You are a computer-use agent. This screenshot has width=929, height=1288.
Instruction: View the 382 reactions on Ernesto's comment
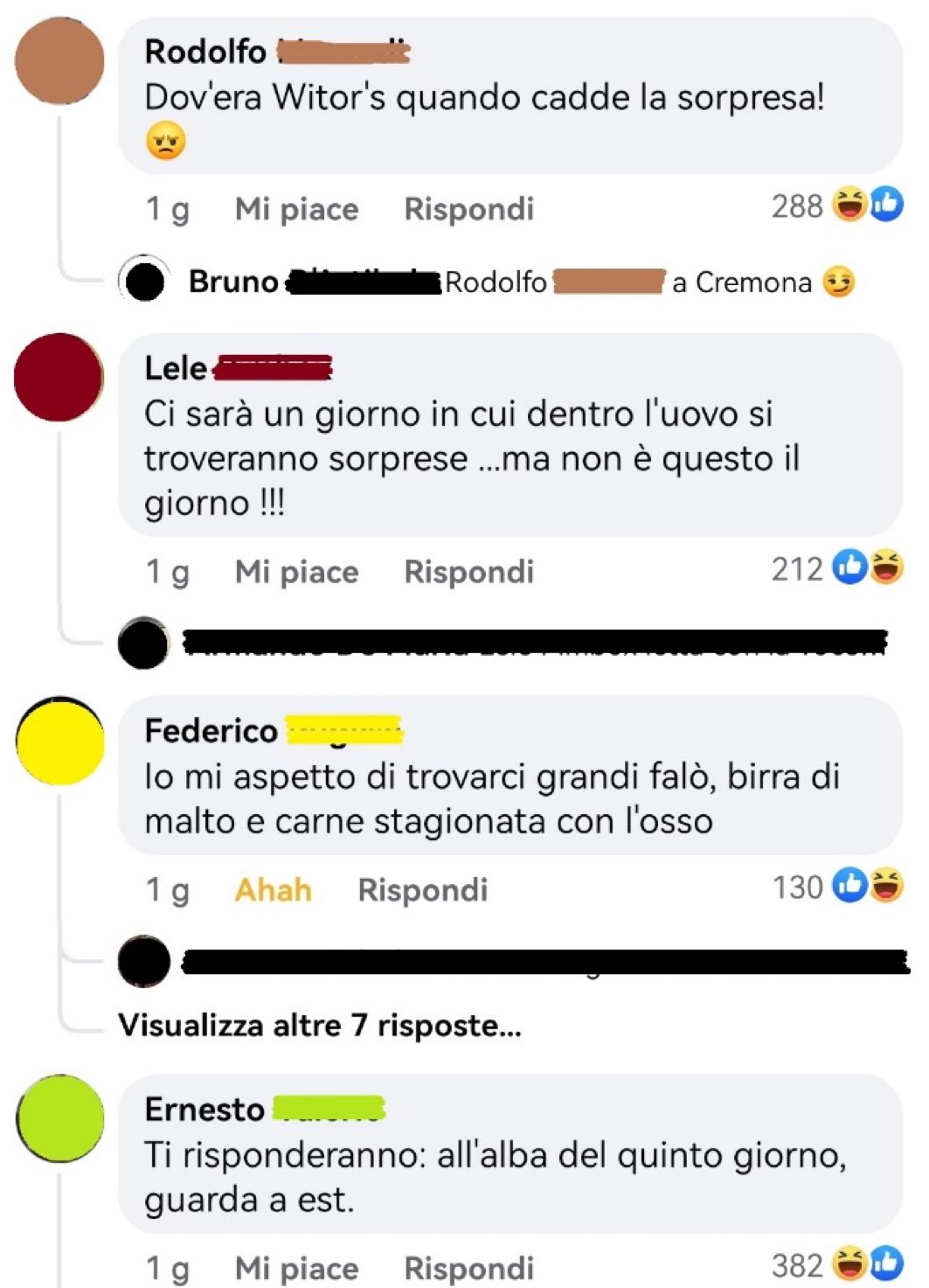836,1264
